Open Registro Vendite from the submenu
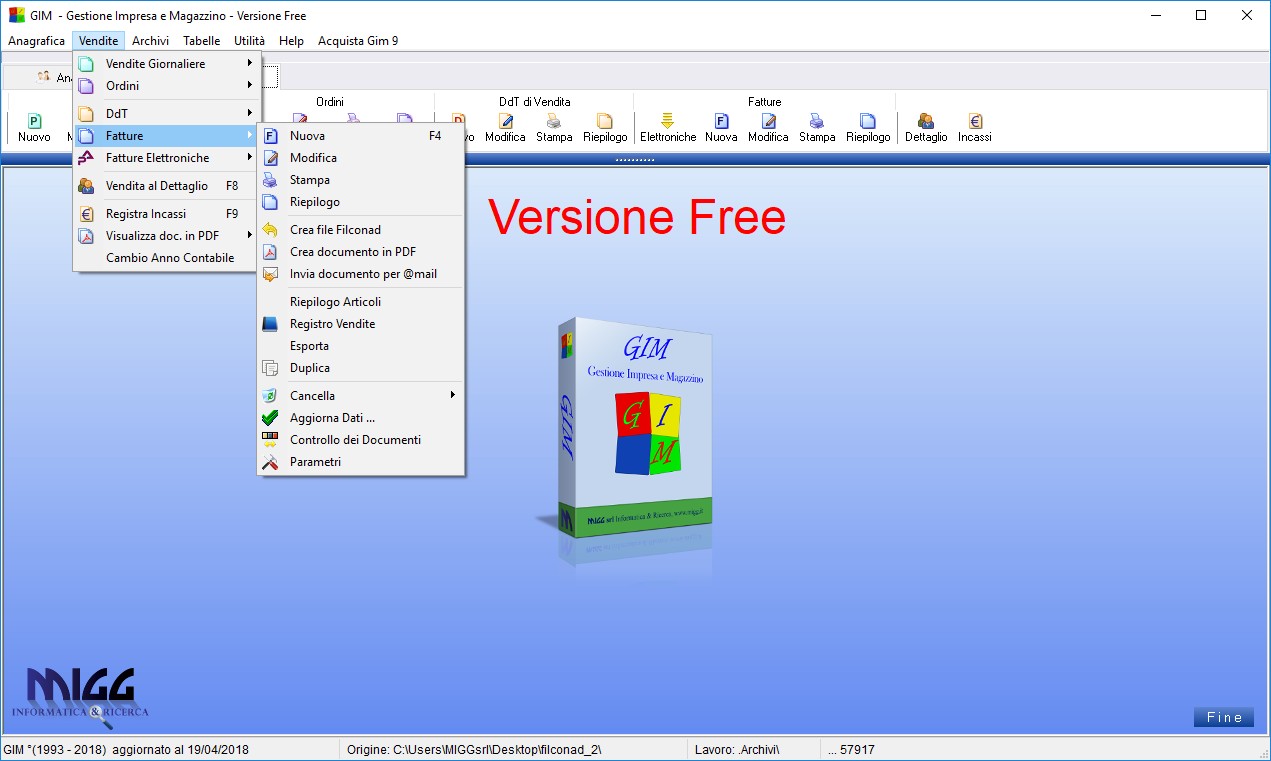The width and height of the screenshot is (1271, 761). tap(361, 324)
